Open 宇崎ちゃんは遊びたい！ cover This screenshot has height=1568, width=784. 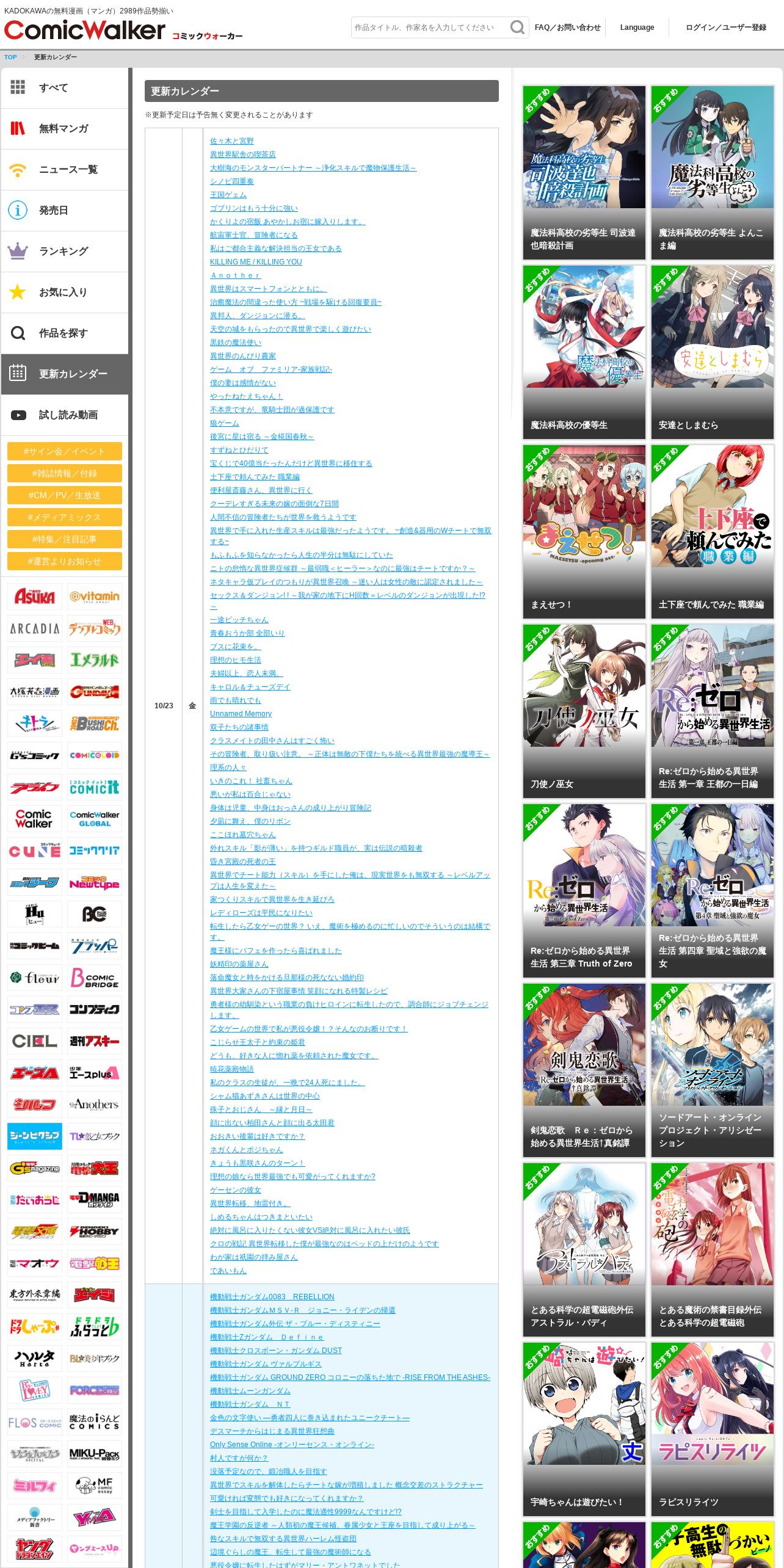pyautogui.click(x=584, y=1429)
